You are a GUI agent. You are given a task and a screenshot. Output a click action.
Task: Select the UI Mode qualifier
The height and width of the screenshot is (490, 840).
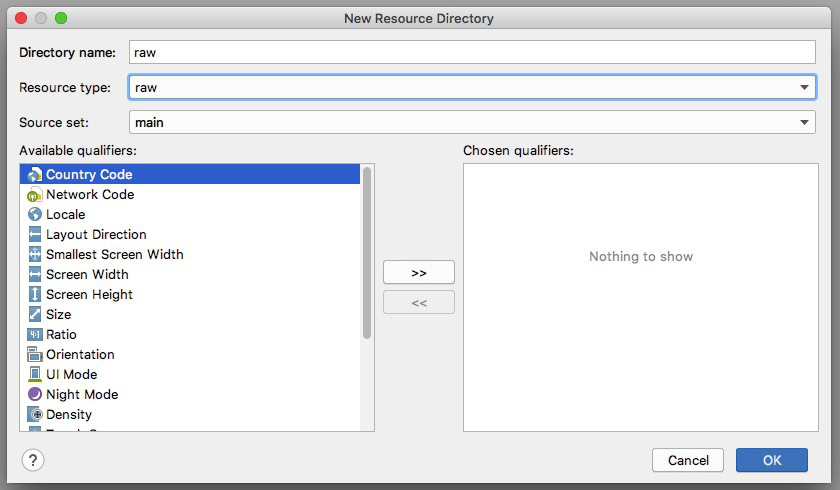[x=190, y=374]
